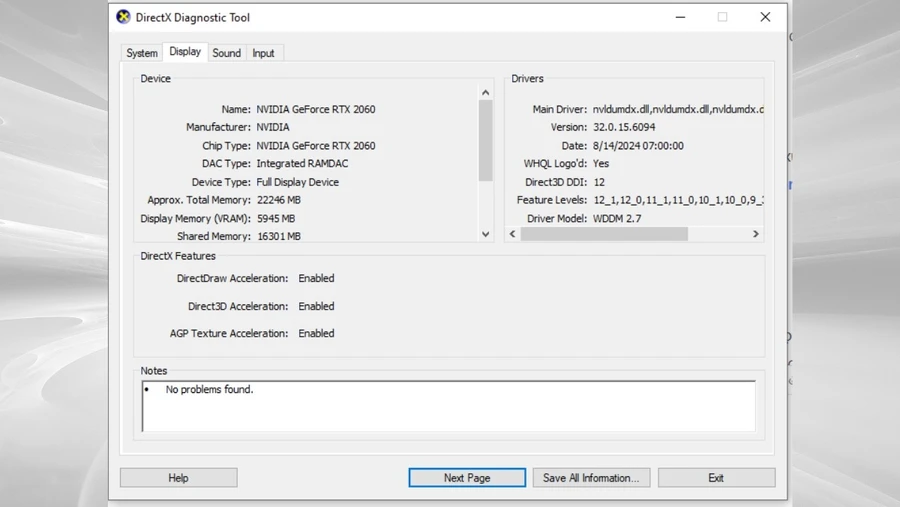Click the Help button
The height and width of the screenshot is (507, 900).
coord(179,478)
